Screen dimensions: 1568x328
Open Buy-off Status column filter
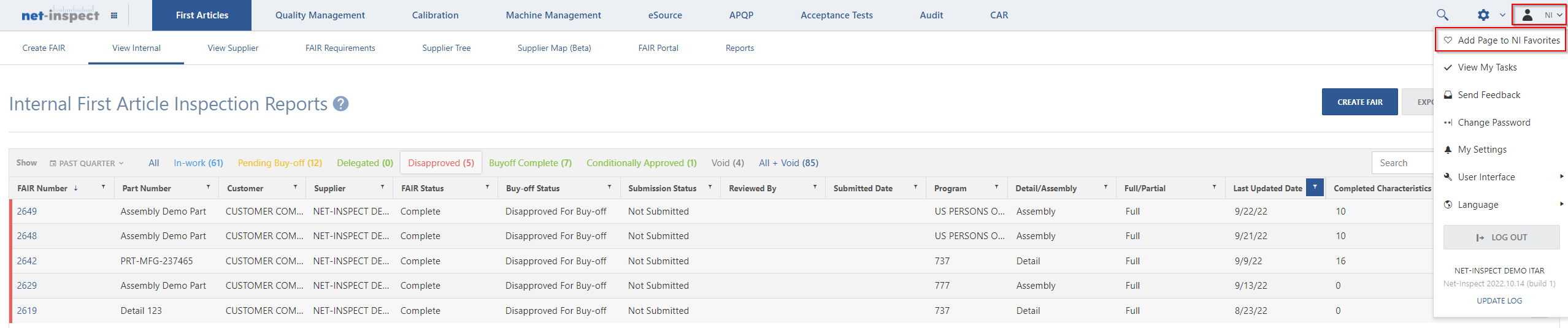pos(609,186)
